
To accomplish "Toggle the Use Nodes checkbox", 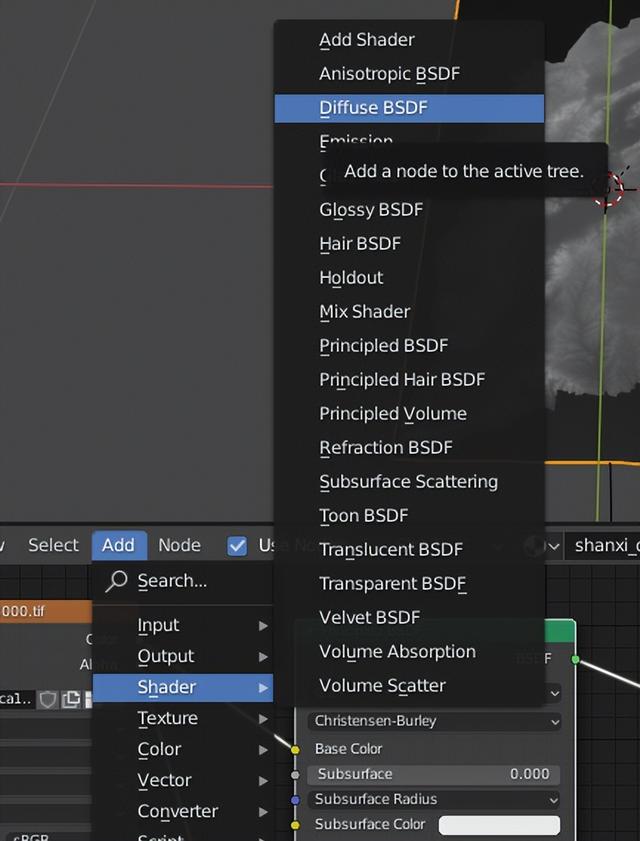I will point(237,546).
